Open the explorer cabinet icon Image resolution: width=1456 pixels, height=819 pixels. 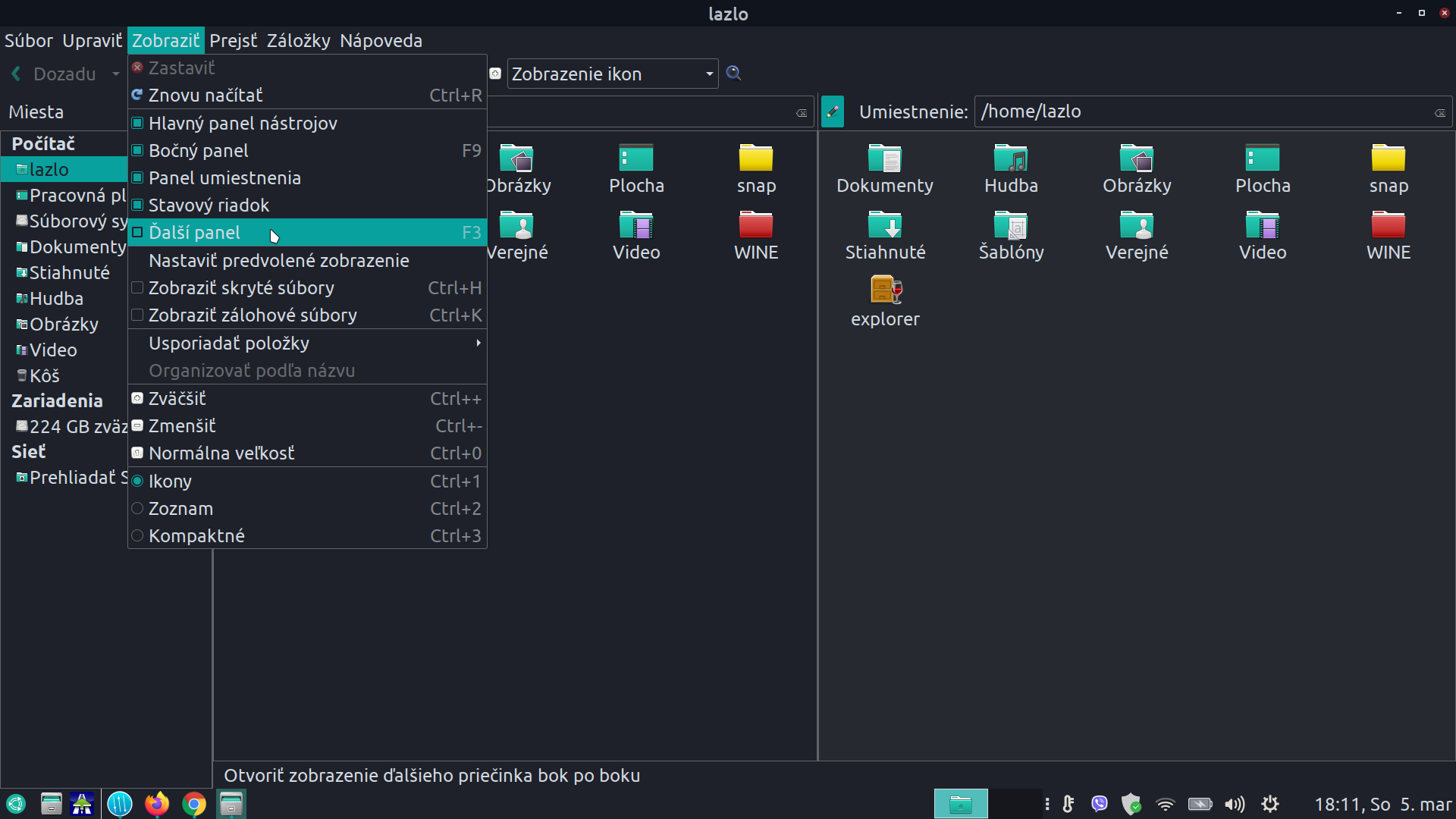pos(885,290)
